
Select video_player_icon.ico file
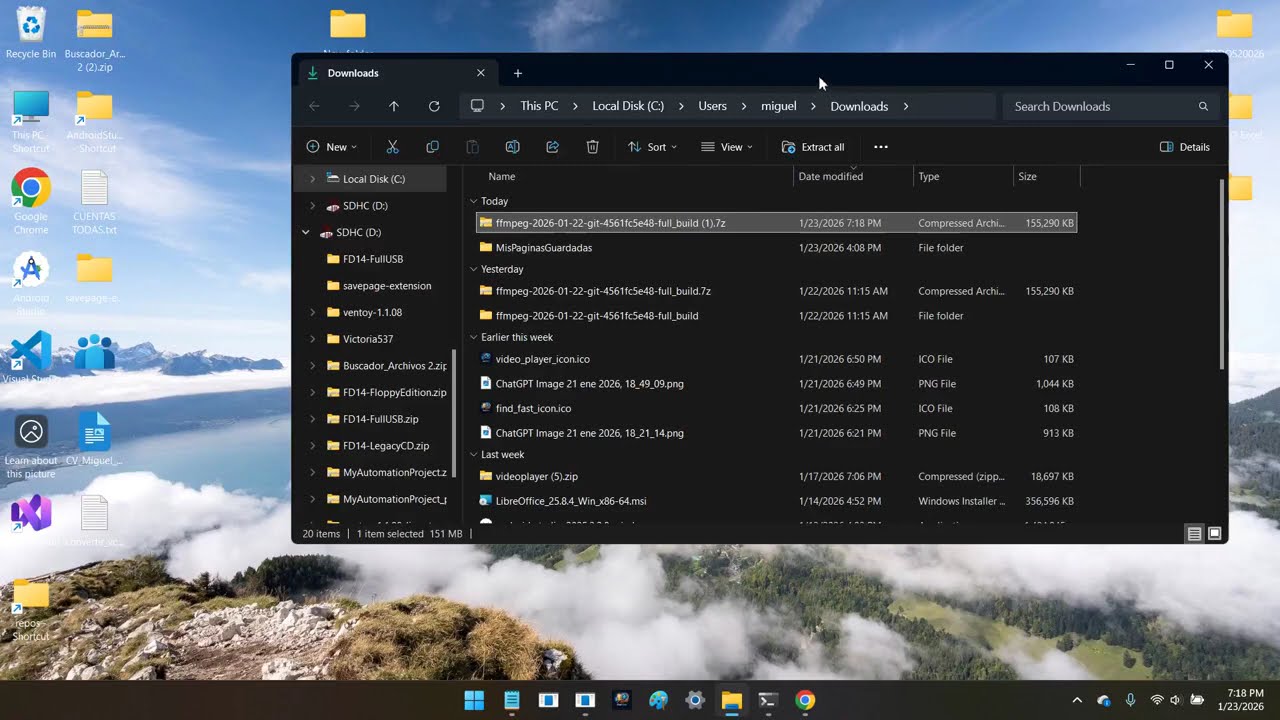pyautogui.click(x=776, y=359)
